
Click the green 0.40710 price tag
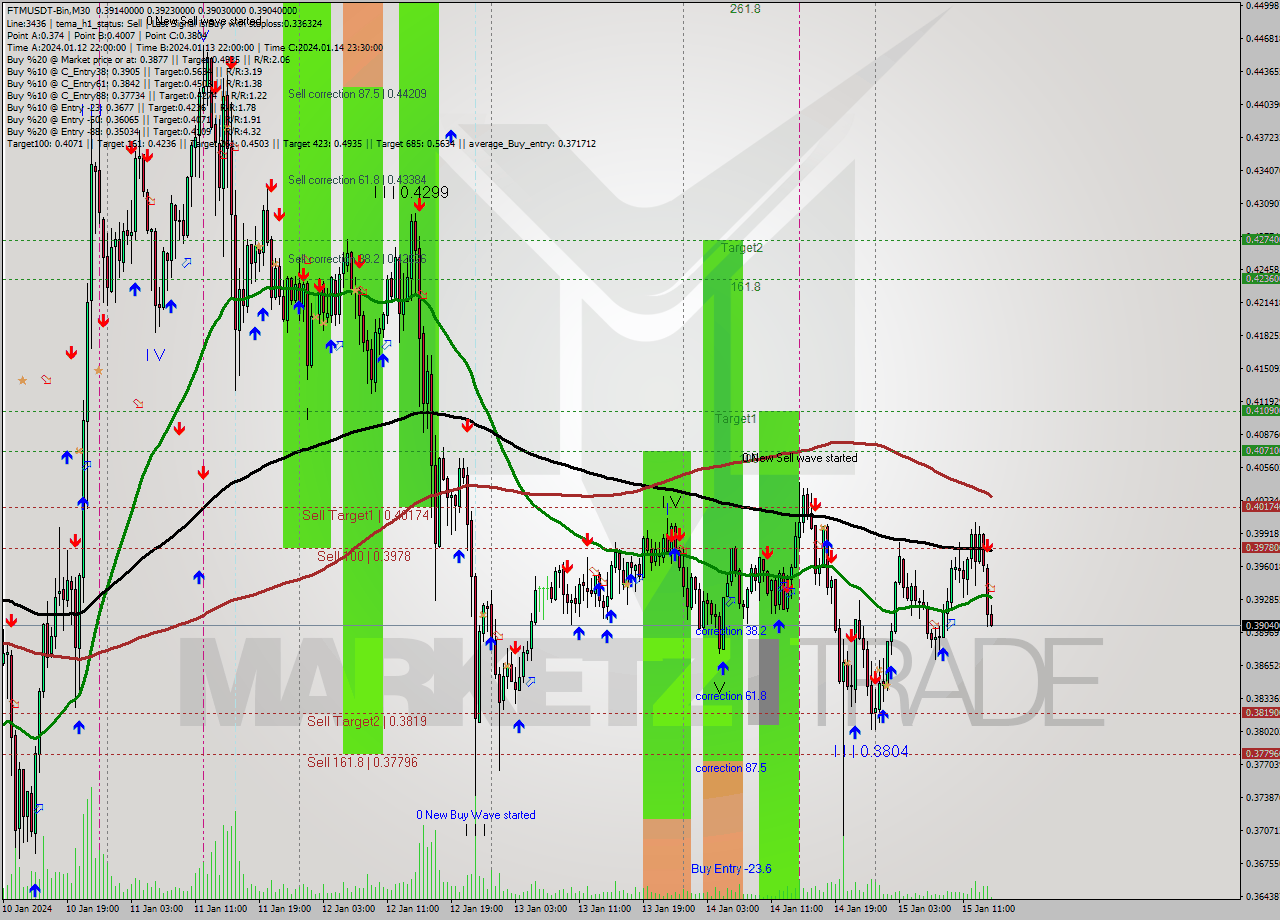(1259, 450)
